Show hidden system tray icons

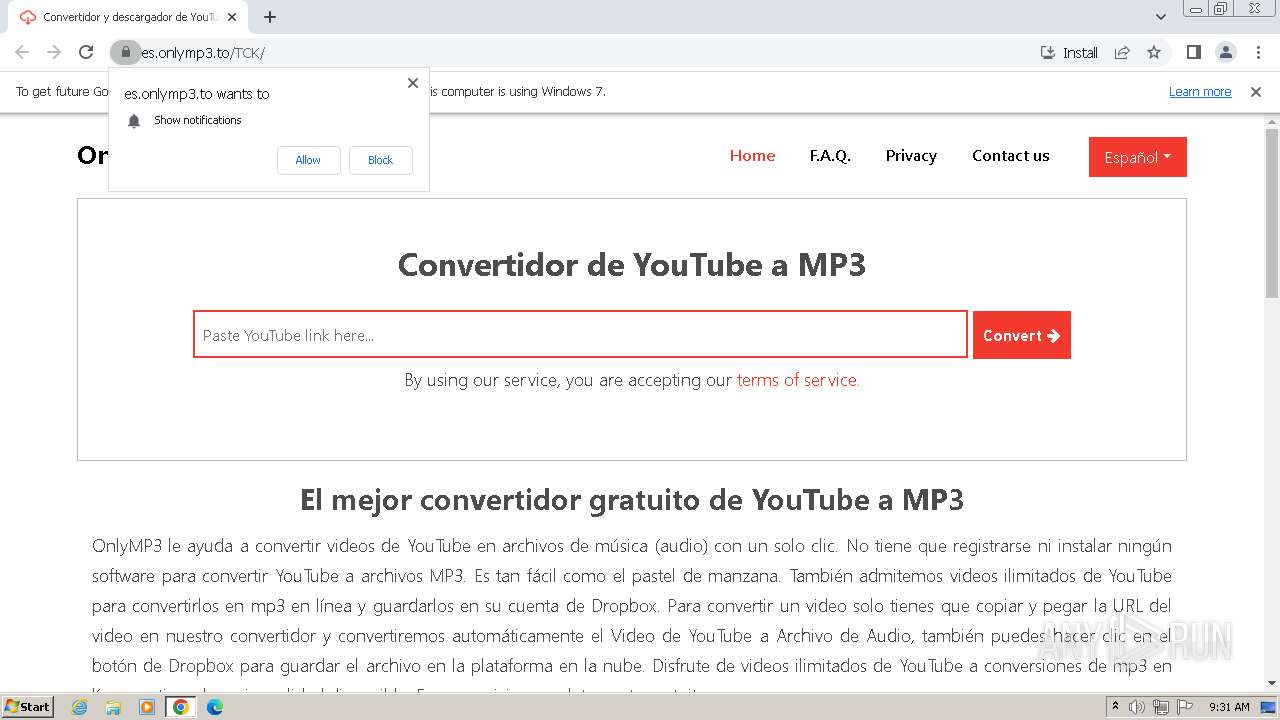click(1115, 707)
